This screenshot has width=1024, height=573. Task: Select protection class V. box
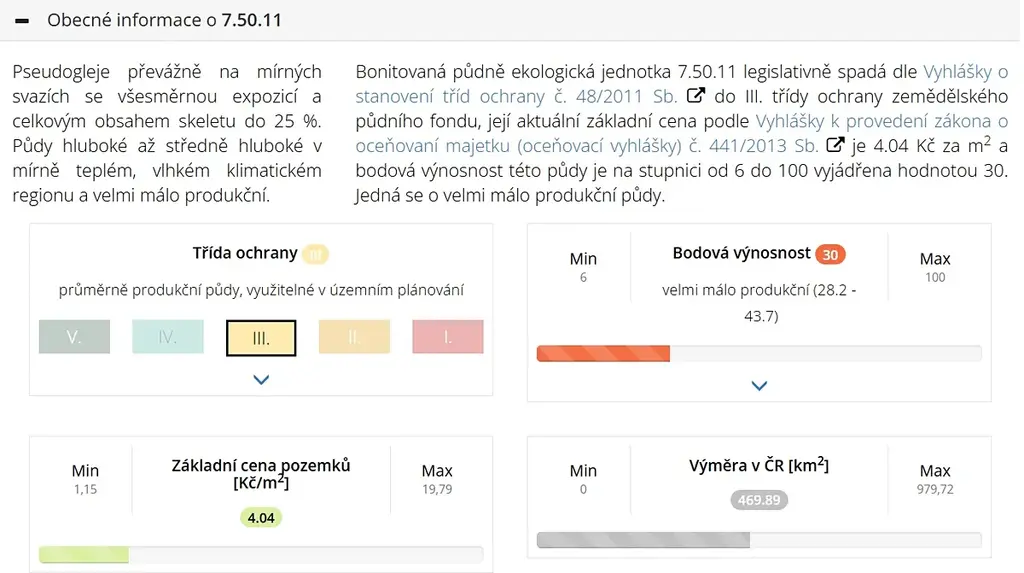pos(74,337)
